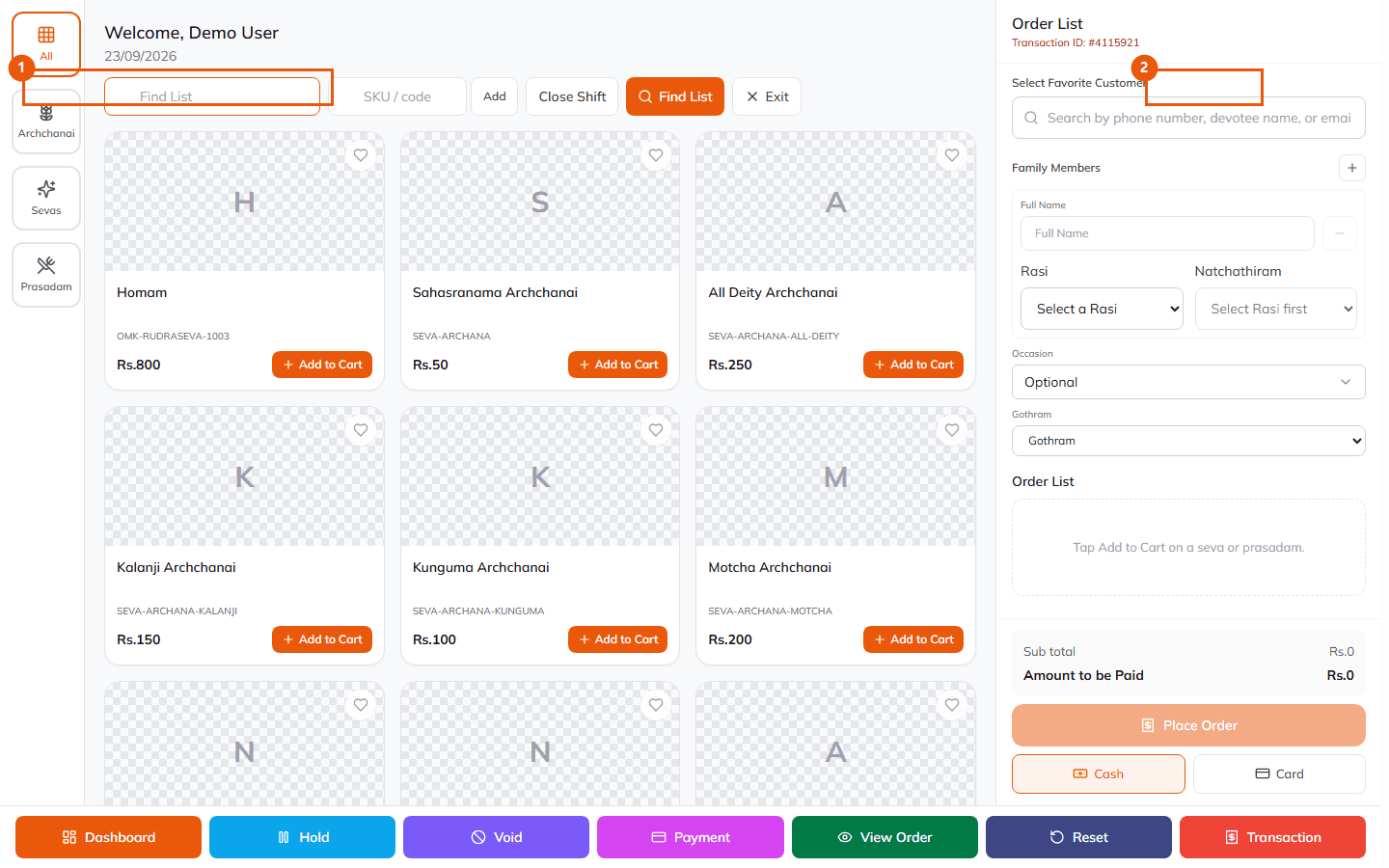Viewport: 1389px width, 868px height.
Task: Favorite Kunguma Archchanai with heart icon
Action: tap(656, 430)
